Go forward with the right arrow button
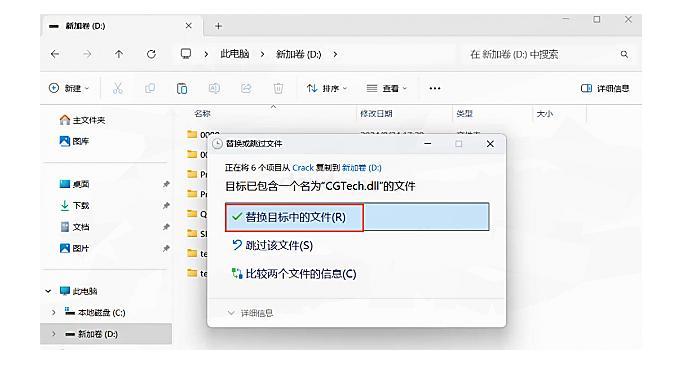Viewport: 682px width, 365px height. tap(87, 54)
